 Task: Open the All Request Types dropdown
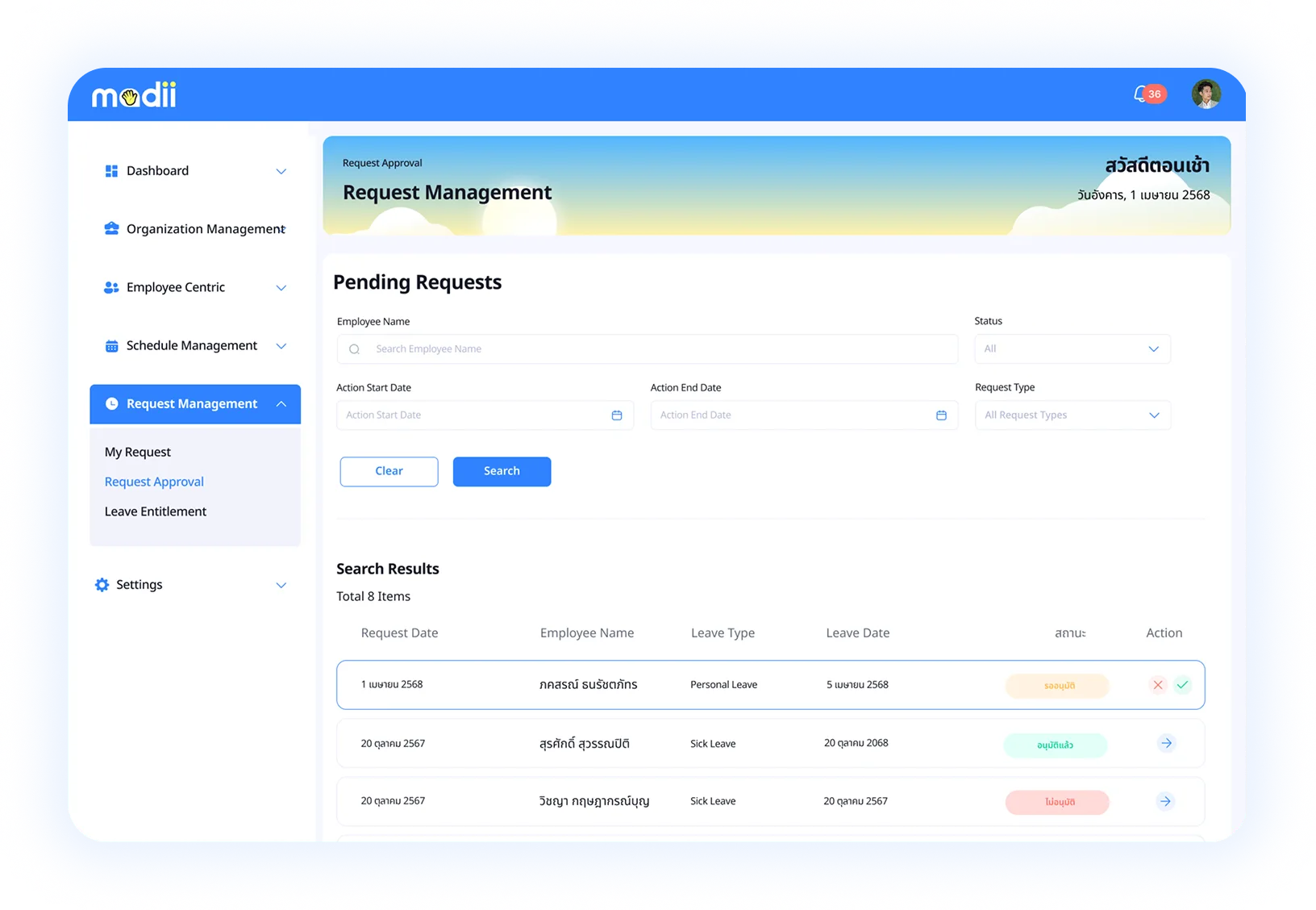[1072, 415]
